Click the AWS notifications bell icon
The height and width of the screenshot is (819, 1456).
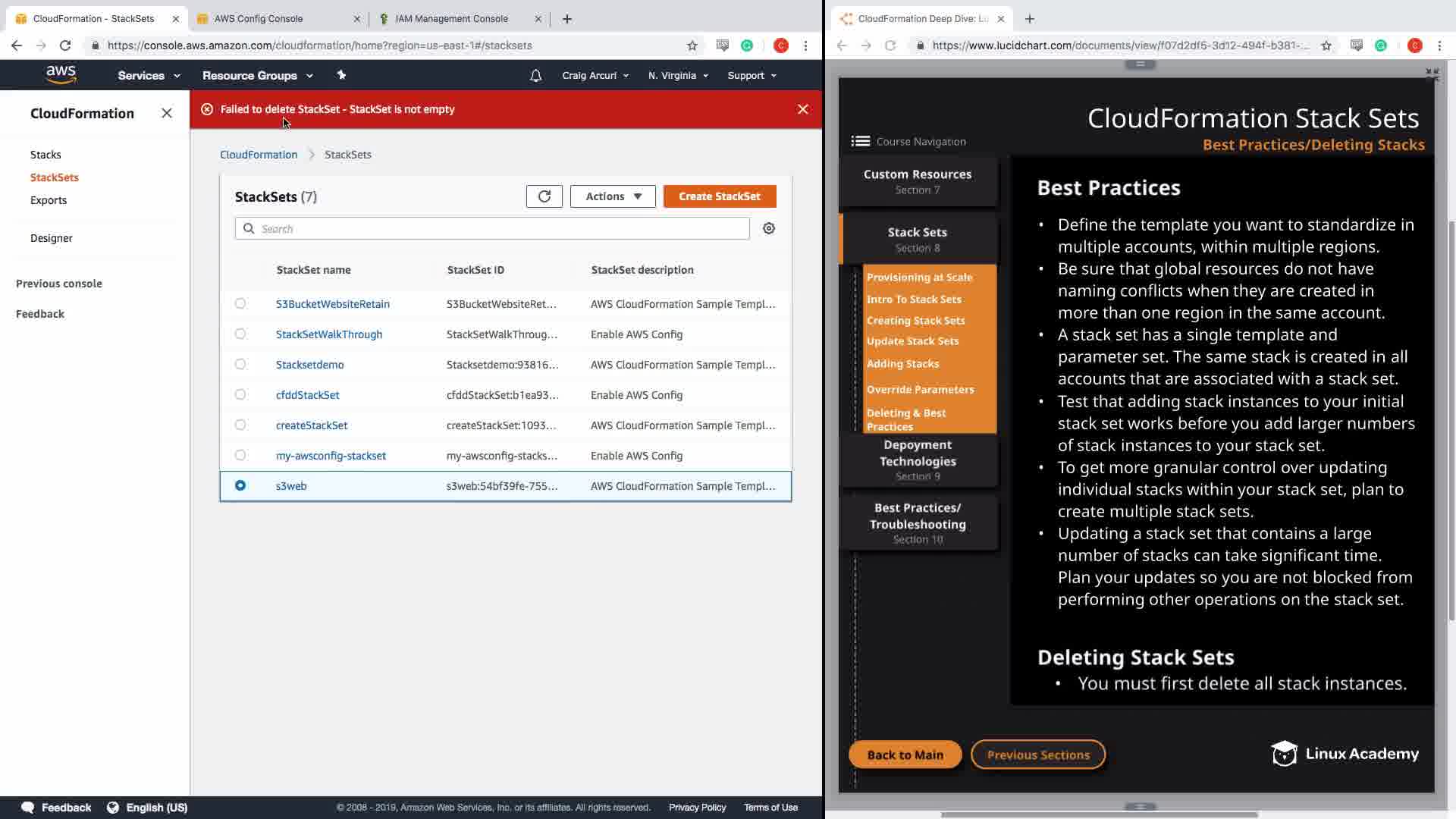[x=535, y=76]
